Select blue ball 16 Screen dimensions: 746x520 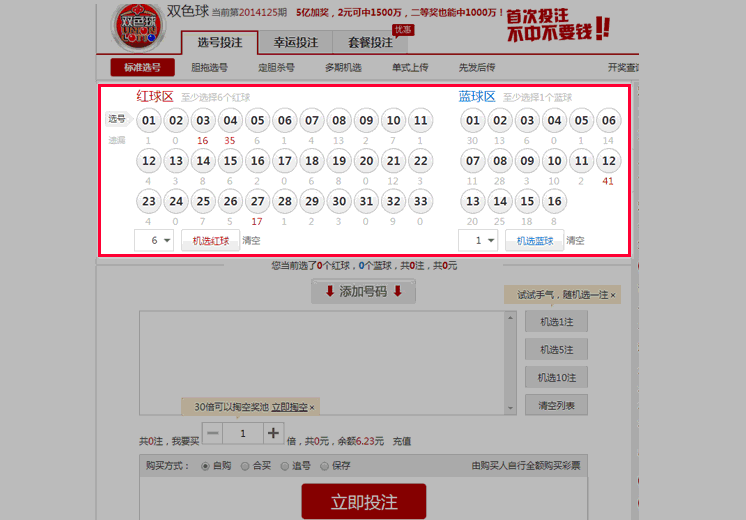tap(554, 201)
